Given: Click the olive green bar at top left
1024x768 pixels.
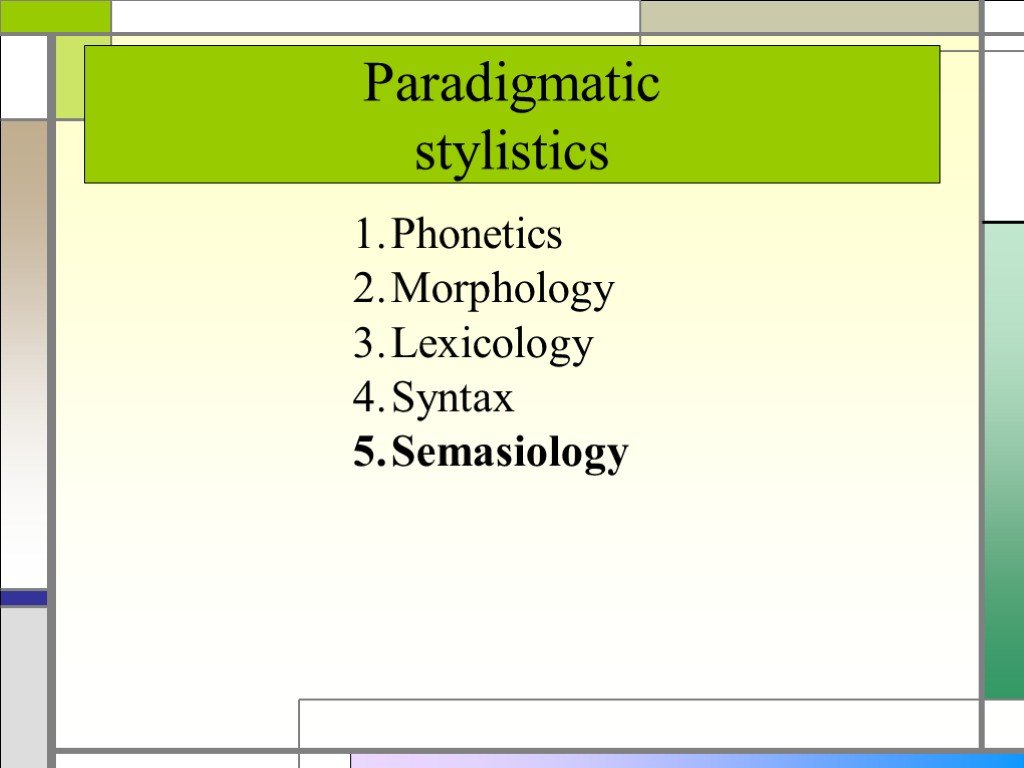Looking at the screenshot, I should pyautogui.click(x=55, y=15).
